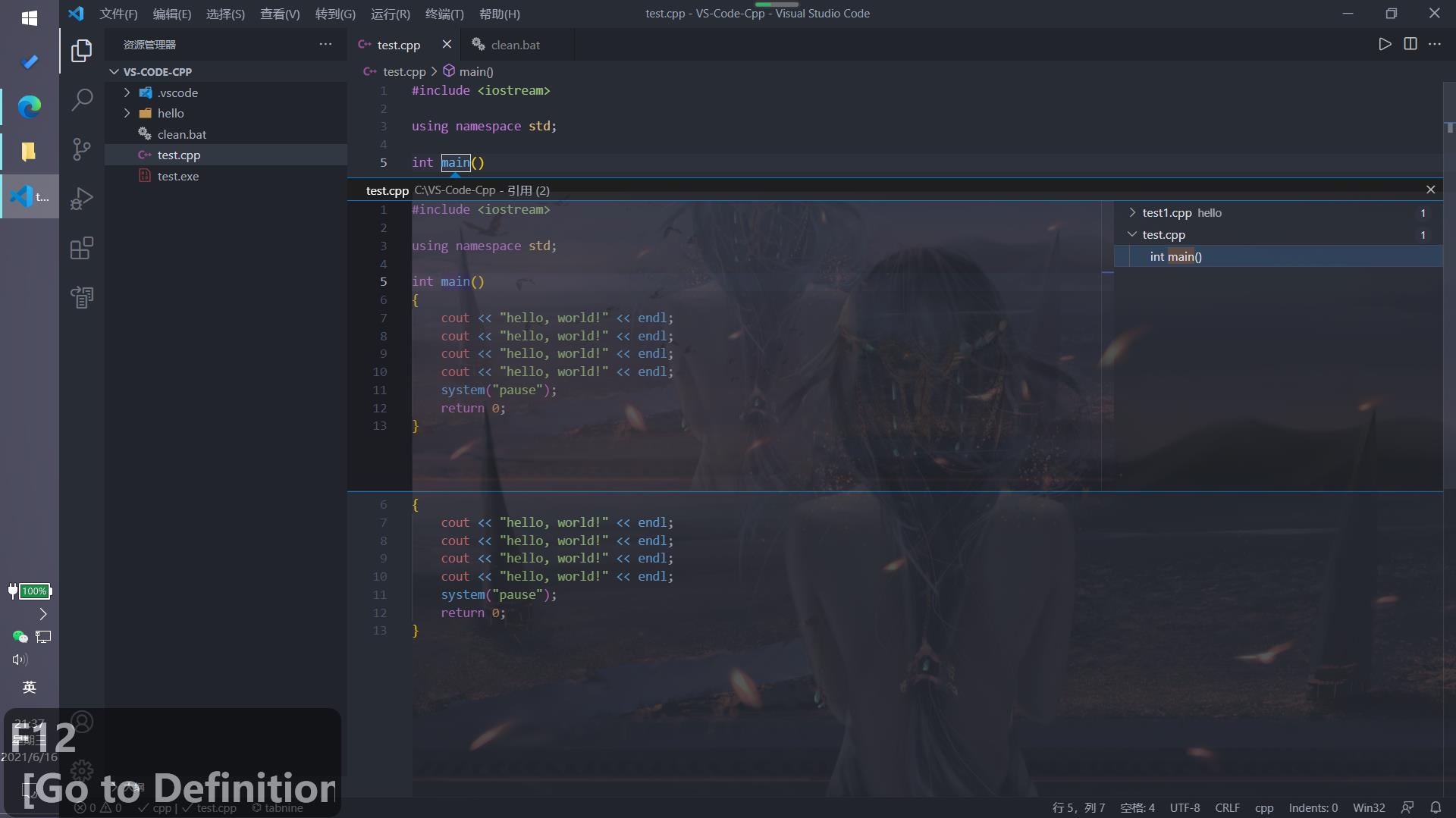Click Indents: 0 in status bar
The height and width of the screenshot is (818, 1456).
click(1313, 807)
